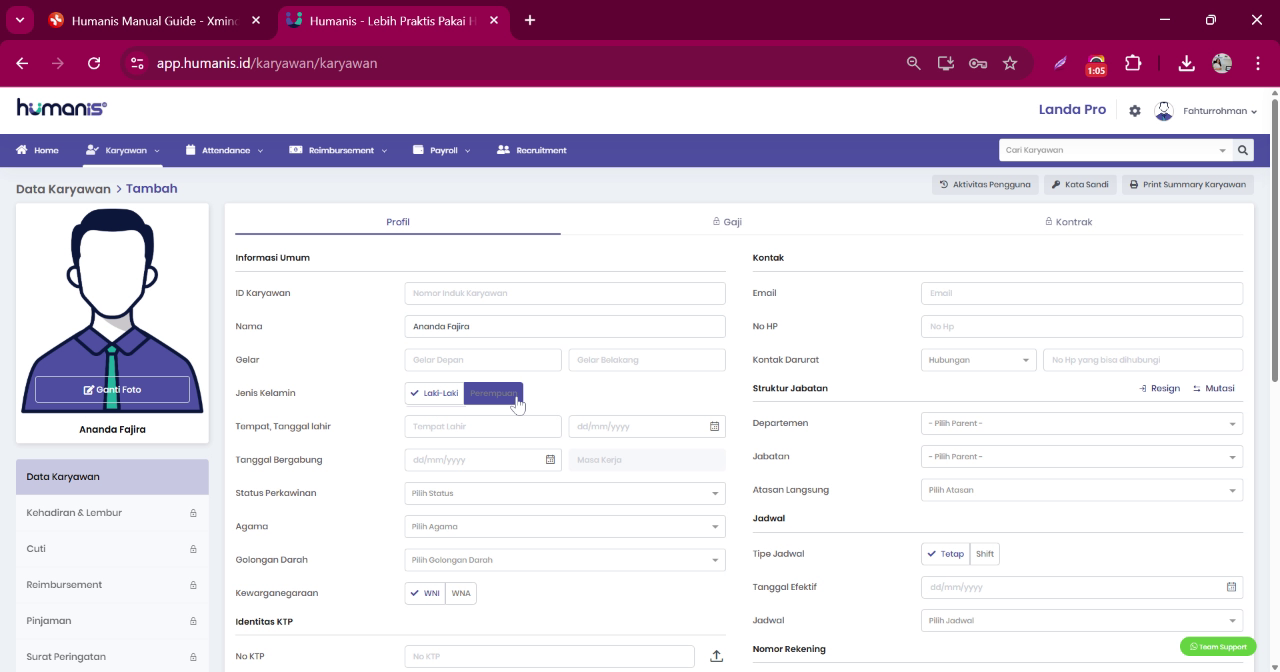
Task: Go to Recruitment menu
Action: 532,150
